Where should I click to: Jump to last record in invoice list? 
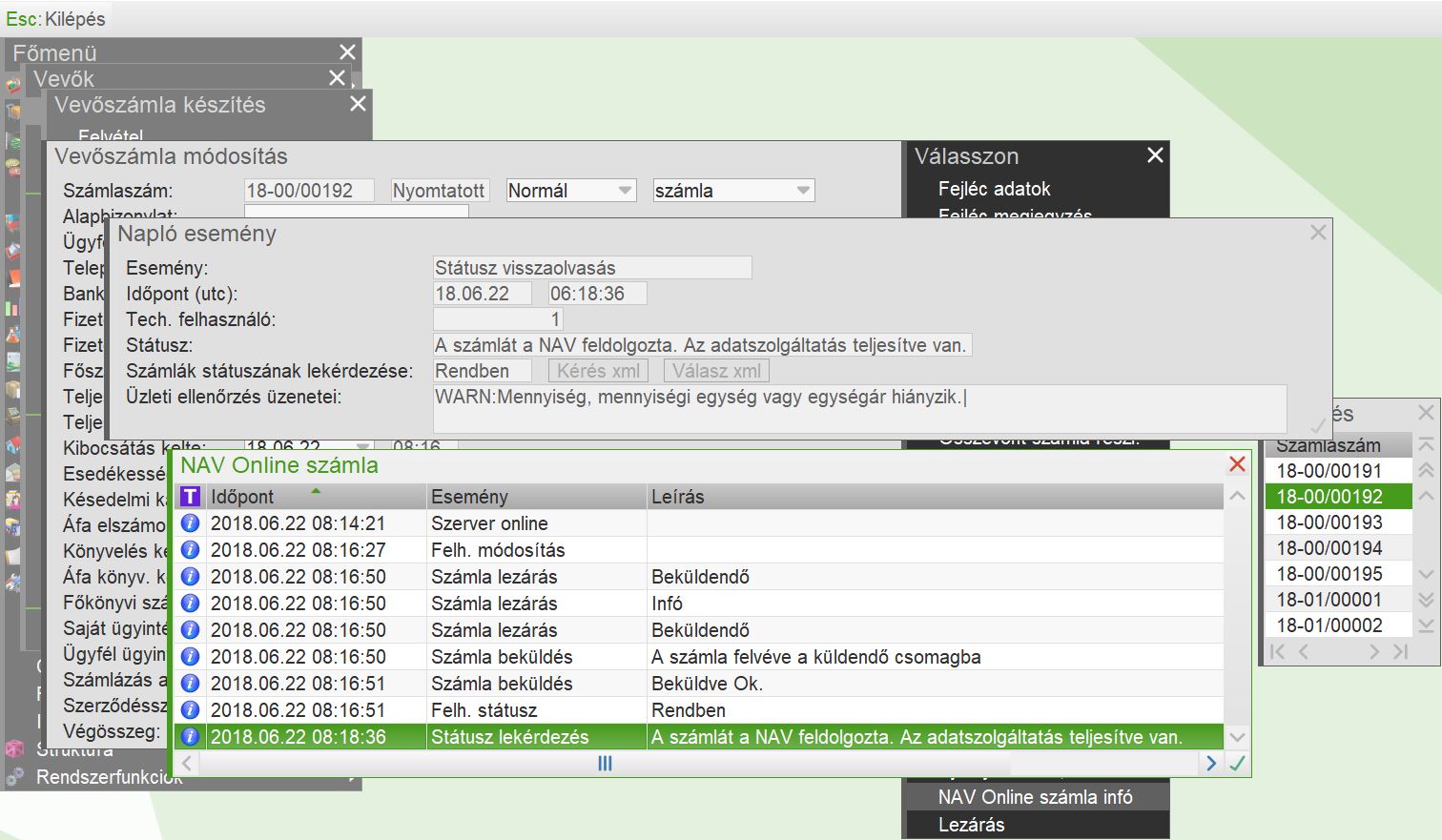1400,652
